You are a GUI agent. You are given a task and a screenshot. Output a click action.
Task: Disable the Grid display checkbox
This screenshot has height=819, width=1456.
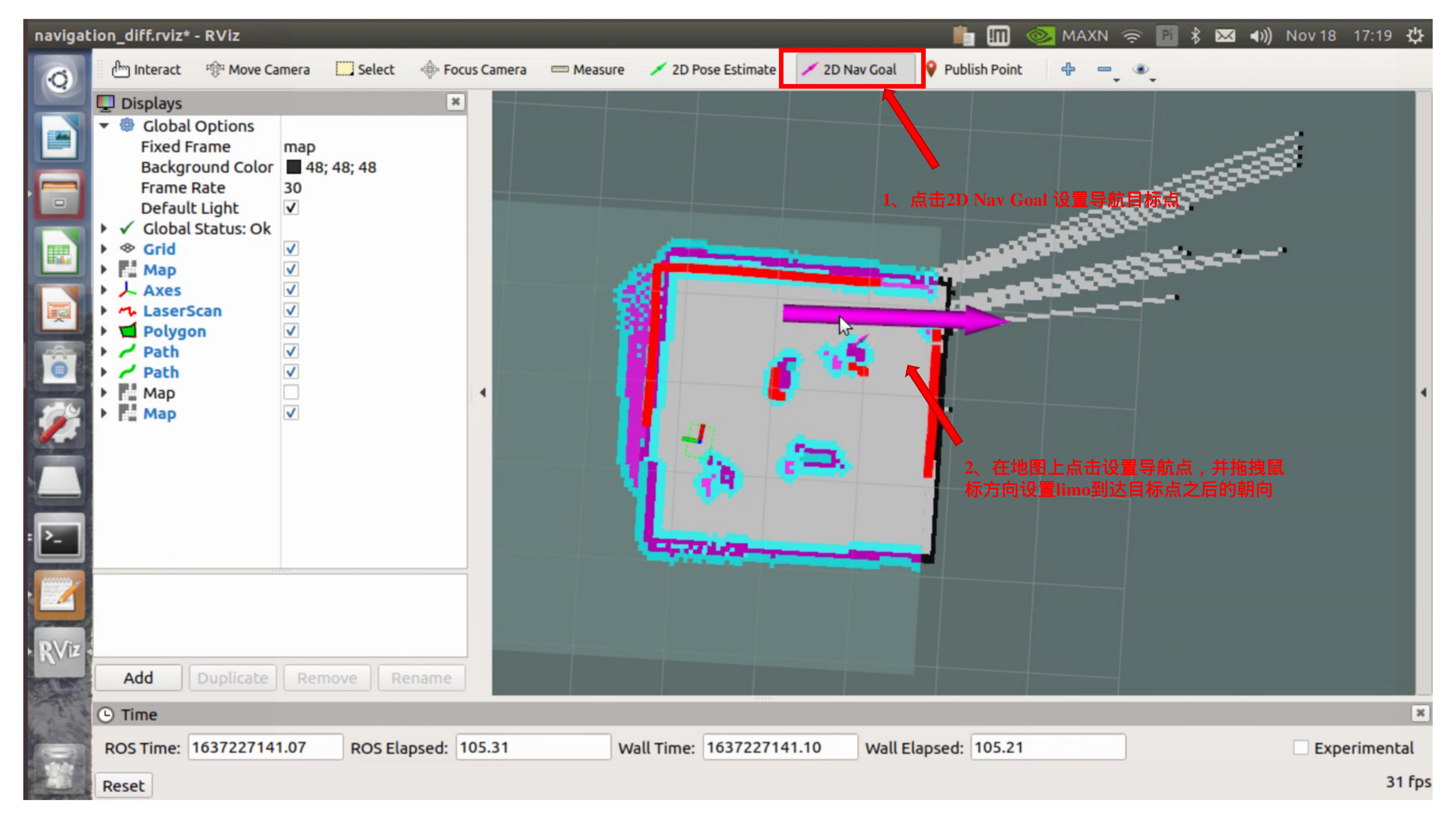click(291, 249)
